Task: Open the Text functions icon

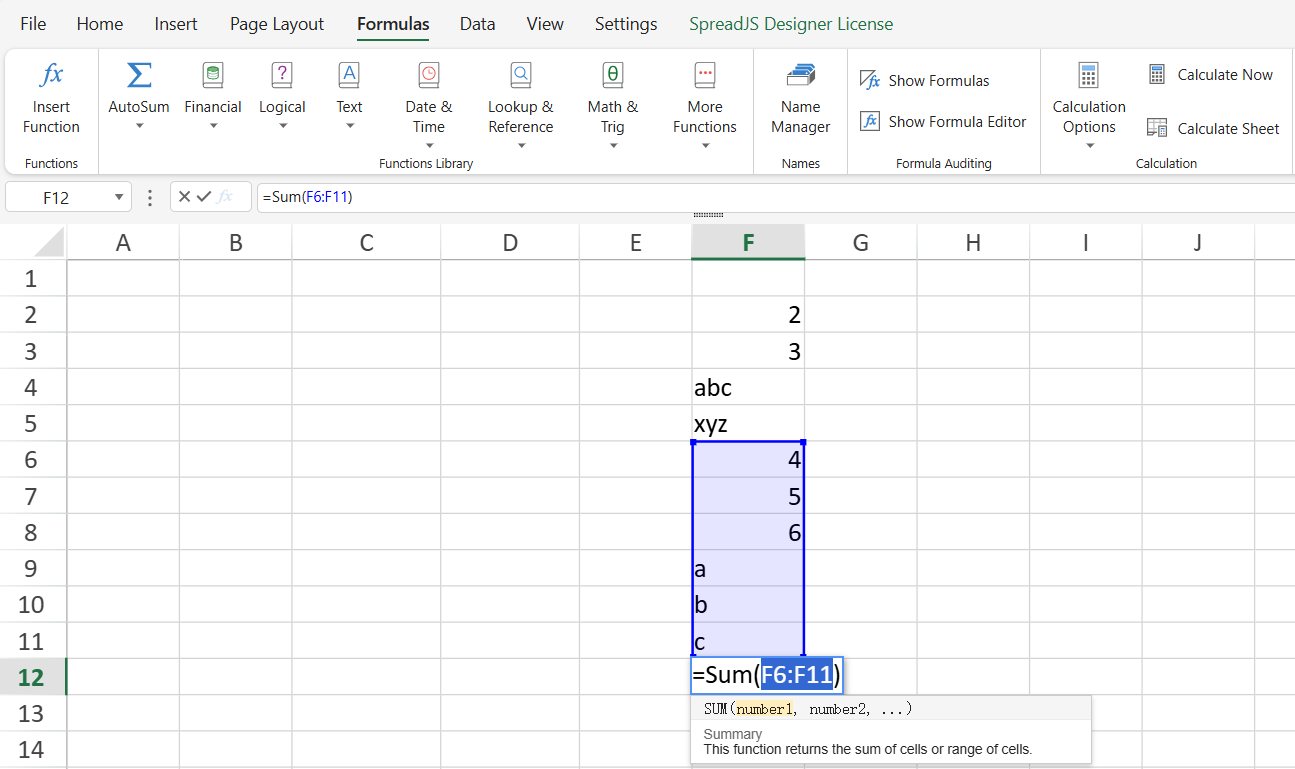Action: (349, 75)
